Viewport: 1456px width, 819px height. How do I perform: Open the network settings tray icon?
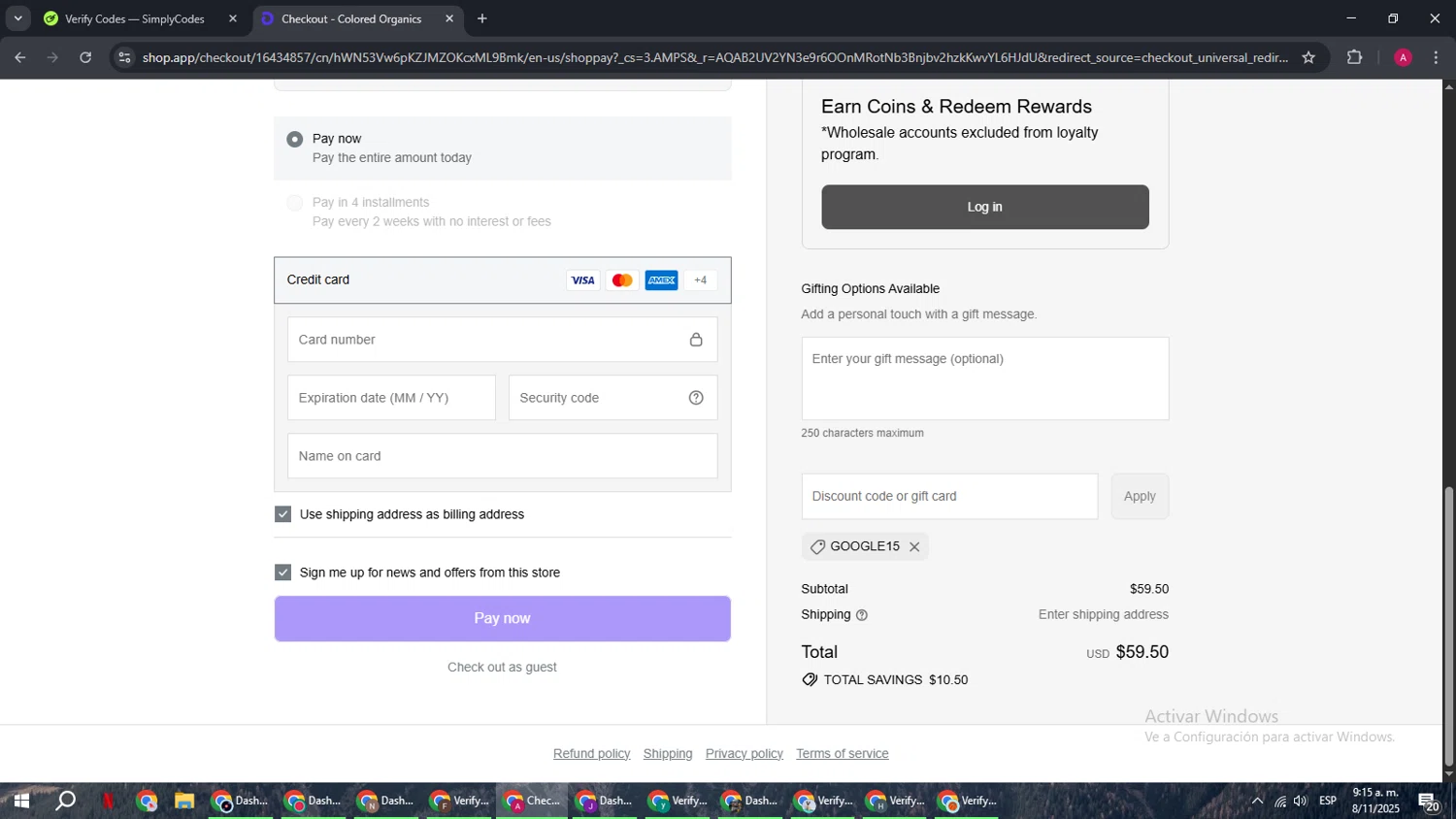click(x=1280, y=802)
